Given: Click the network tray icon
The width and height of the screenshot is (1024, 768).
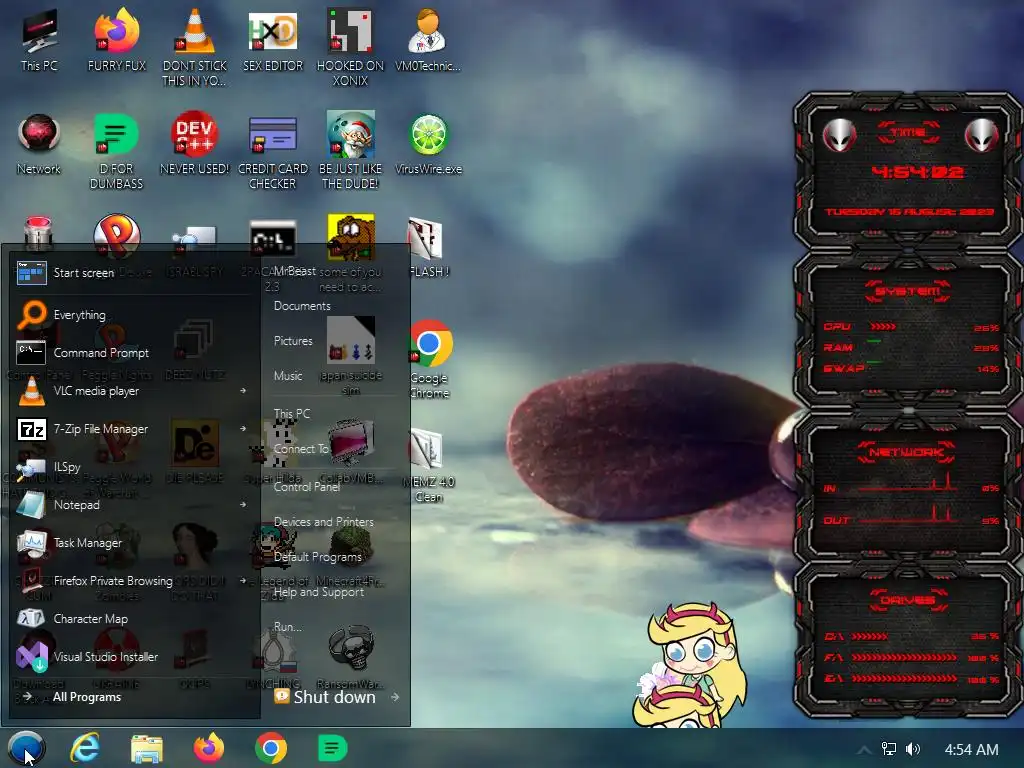Looking at the screenshot, I should pos(889,749).
